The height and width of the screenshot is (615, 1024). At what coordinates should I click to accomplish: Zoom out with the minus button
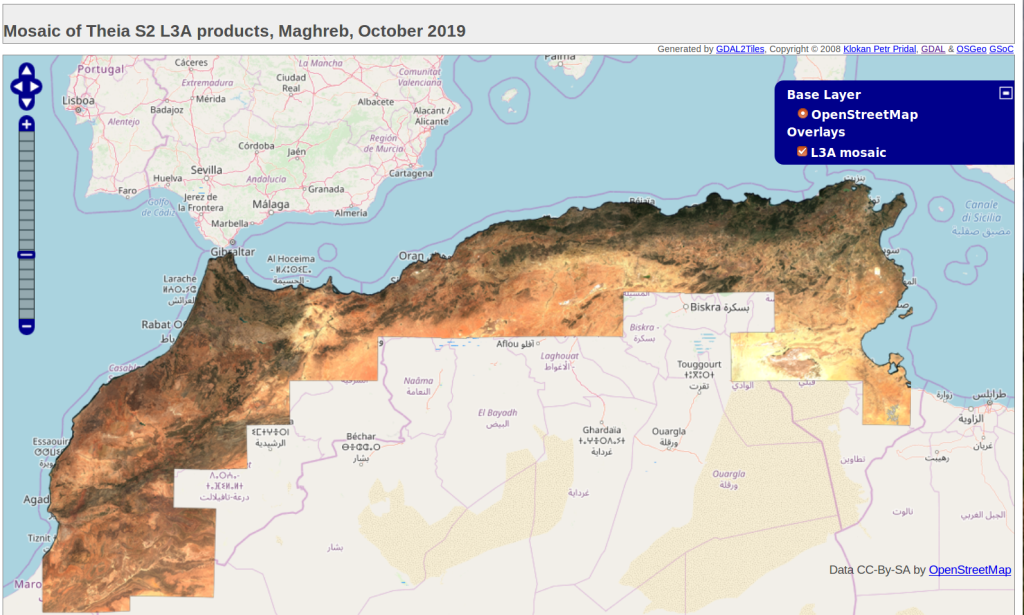point(26,326)
